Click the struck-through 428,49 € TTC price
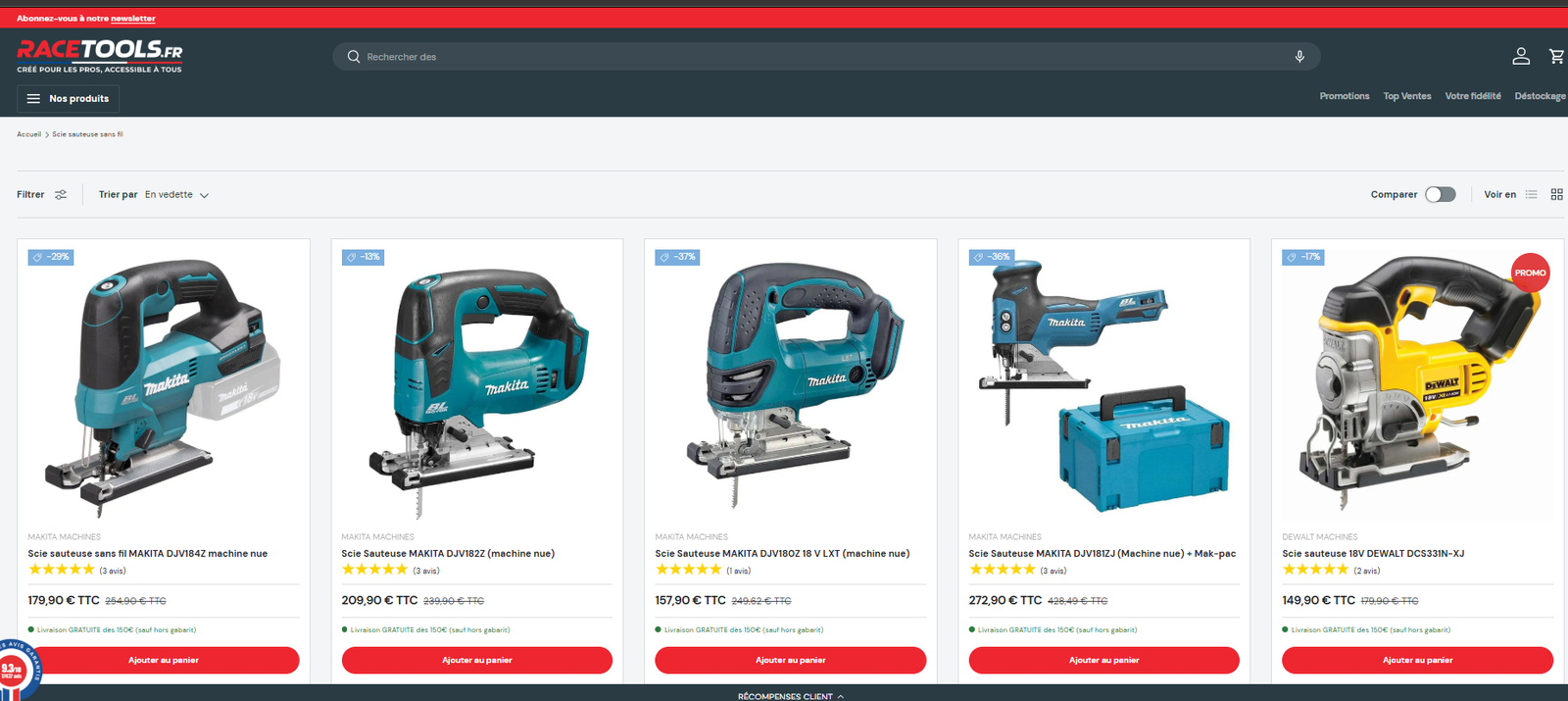This screenshot has height=701, width=1568. click(1077, 601)
